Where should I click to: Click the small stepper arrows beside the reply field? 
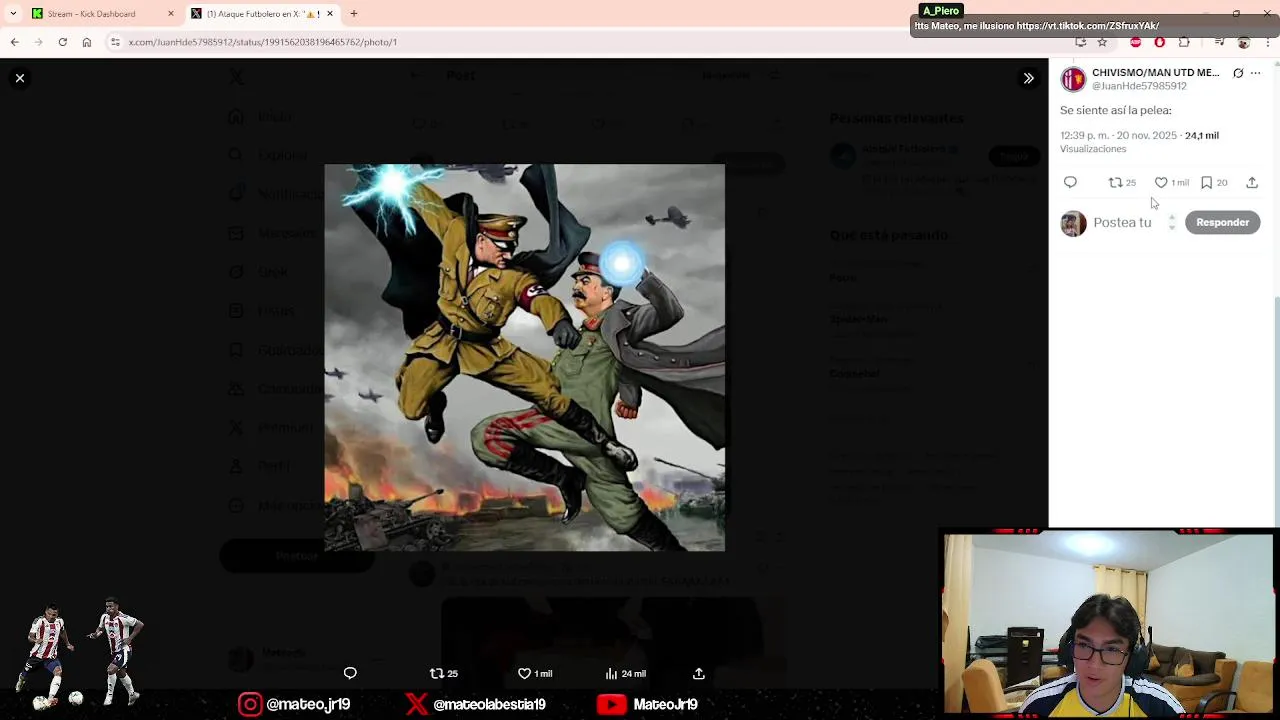[x=1171, y=222]
